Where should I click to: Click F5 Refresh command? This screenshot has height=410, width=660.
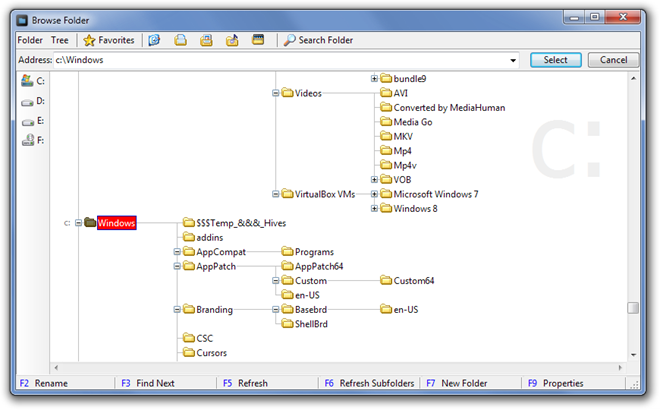tap(245, 383)
